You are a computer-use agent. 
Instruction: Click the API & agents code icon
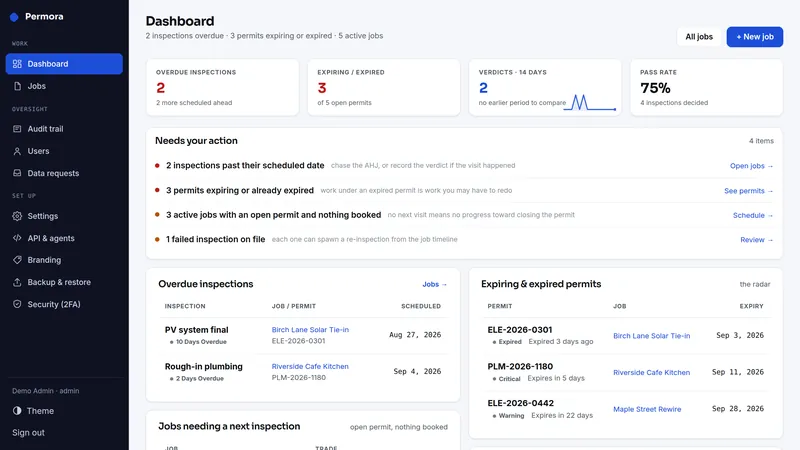click(x=17, y=238)
